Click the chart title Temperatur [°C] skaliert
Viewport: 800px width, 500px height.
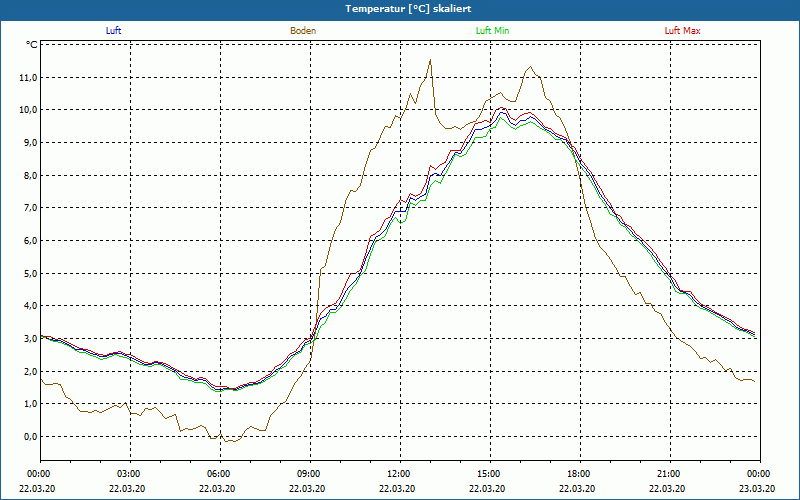[408, 9]
